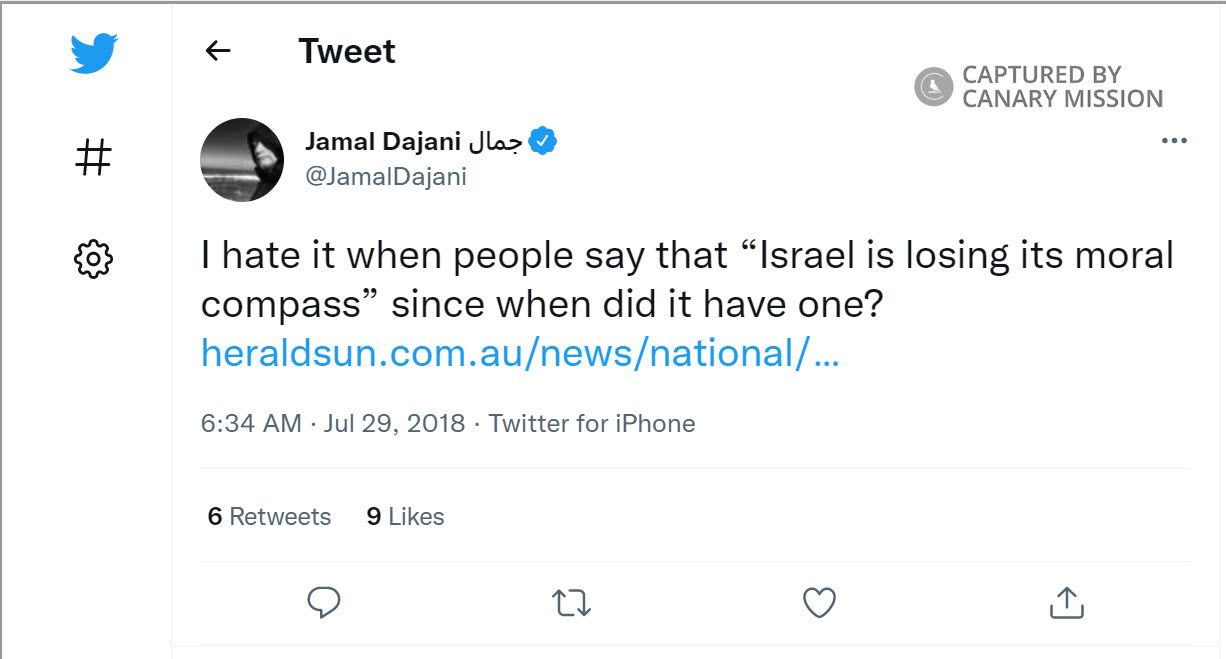Click the 6:34 AM Jul 29, 2018 timestamp

point(333,423)
